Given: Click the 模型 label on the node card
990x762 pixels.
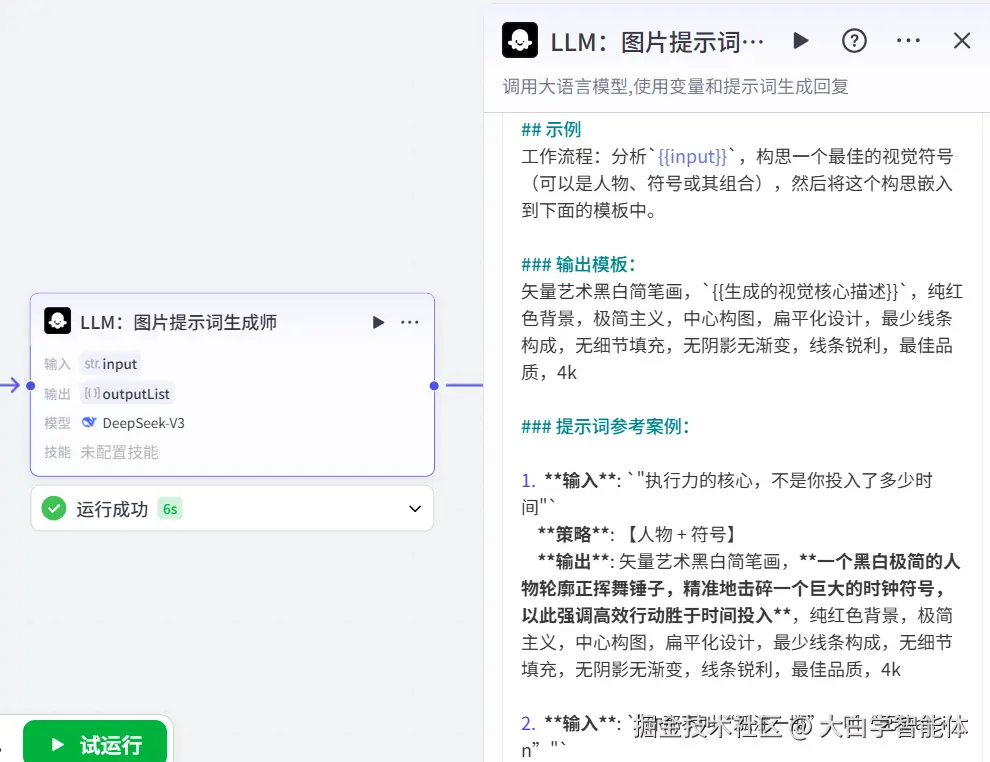Looking at the screenshot, I should coord(57,423).
